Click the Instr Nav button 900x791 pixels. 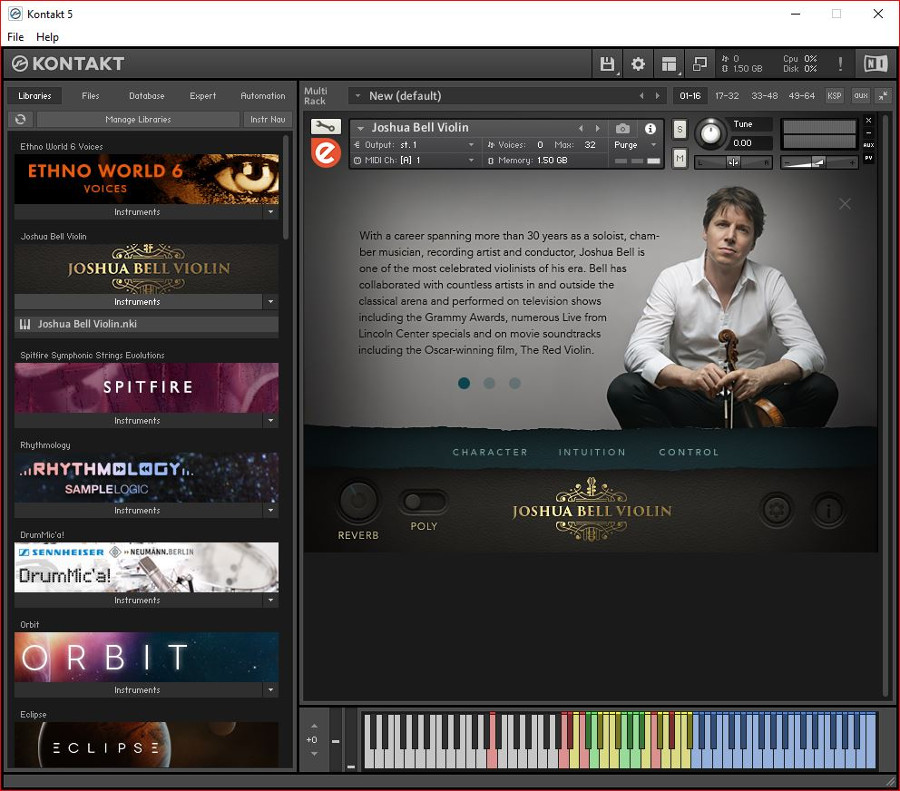(267, 119)
